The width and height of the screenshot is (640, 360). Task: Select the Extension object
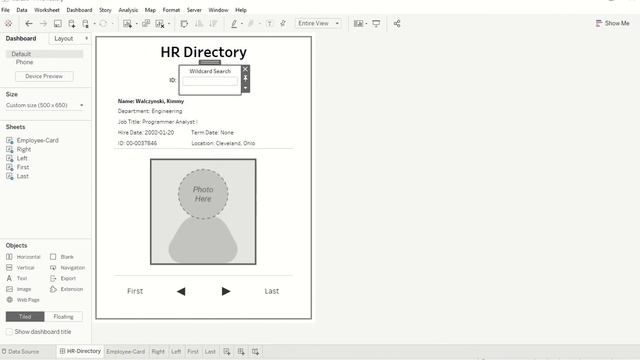(x=67, y=289)
